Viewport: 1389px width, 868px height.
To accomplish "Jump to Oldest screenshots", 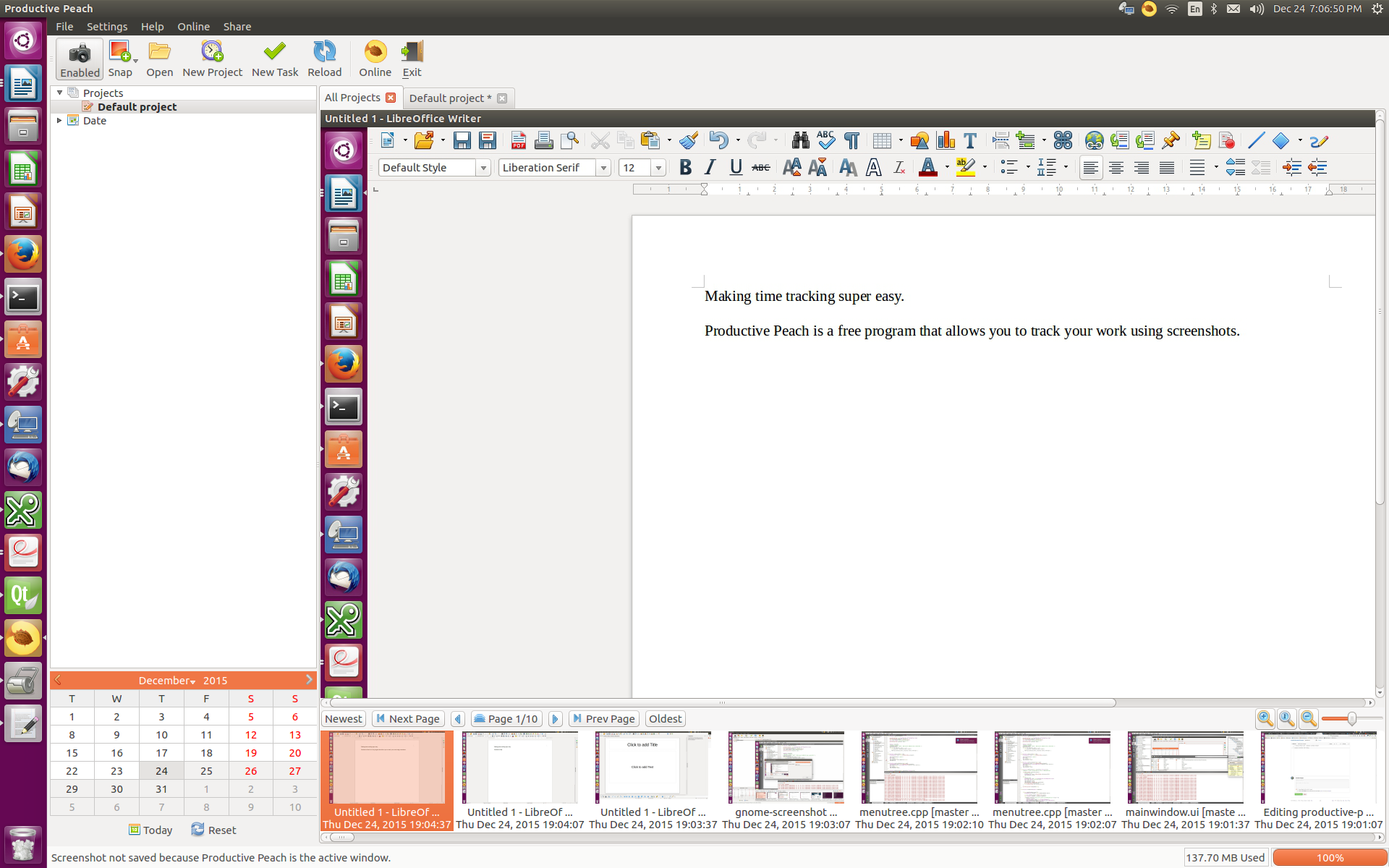I will pyautogui.click(x=665, y=719).
